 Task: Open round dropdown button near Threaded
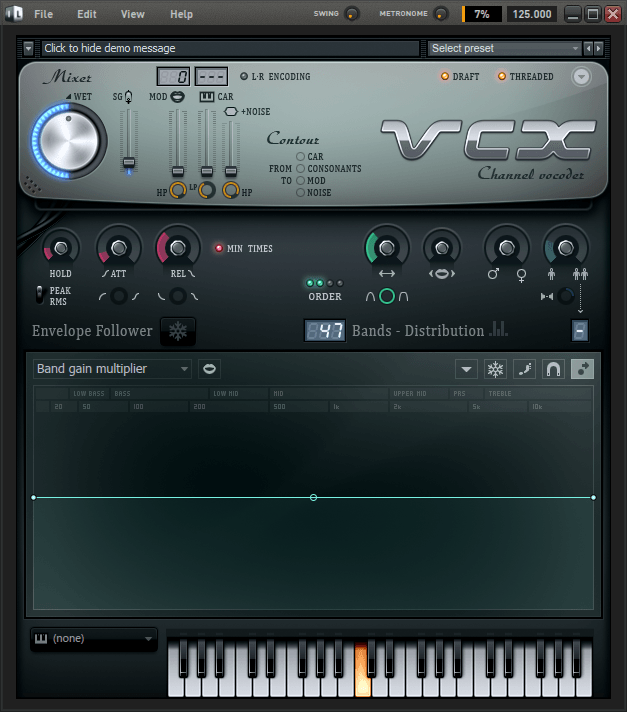pos(581,76)
